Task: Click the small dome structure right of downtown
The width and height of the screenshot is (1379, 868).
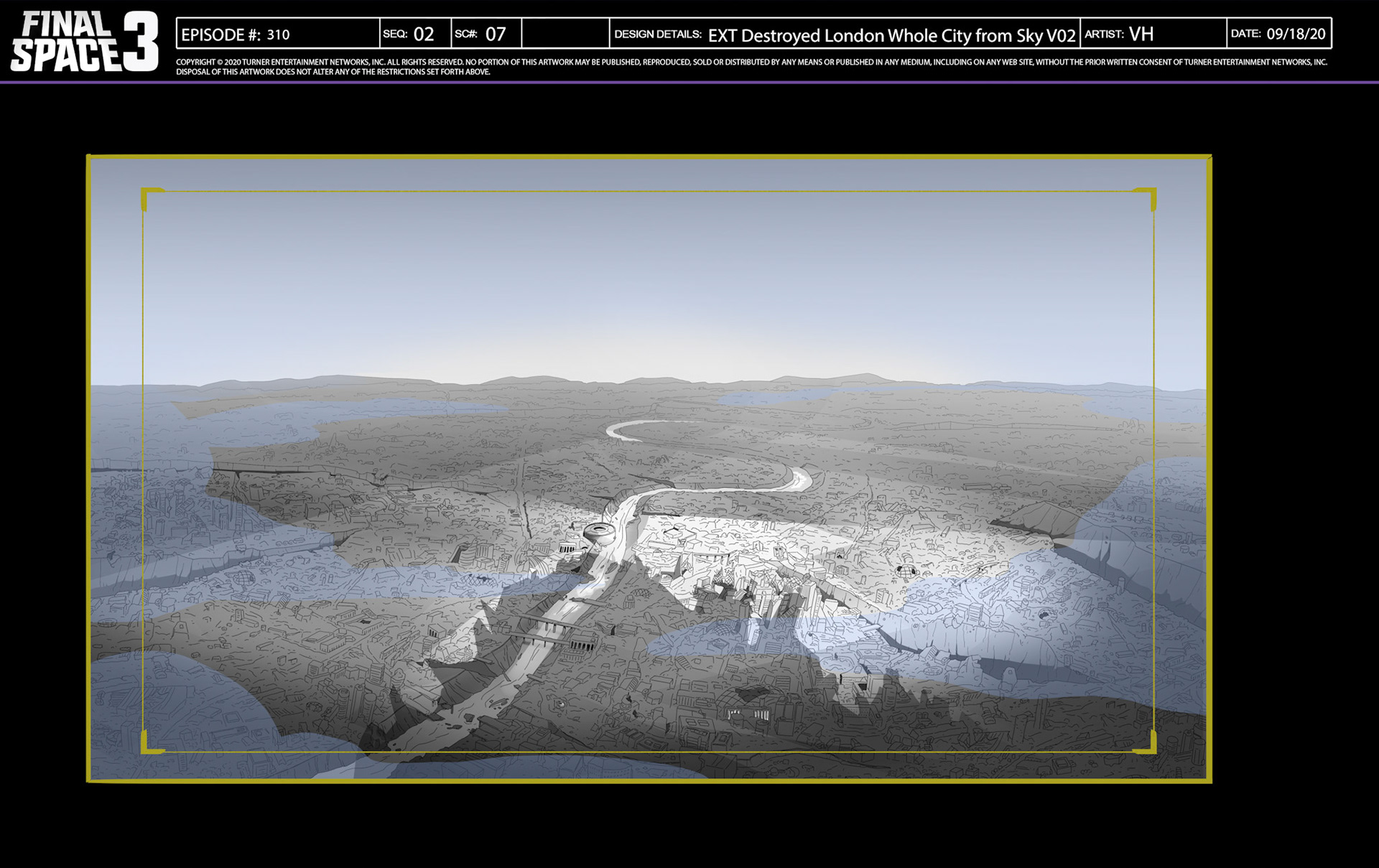Action: pos(906,571)
